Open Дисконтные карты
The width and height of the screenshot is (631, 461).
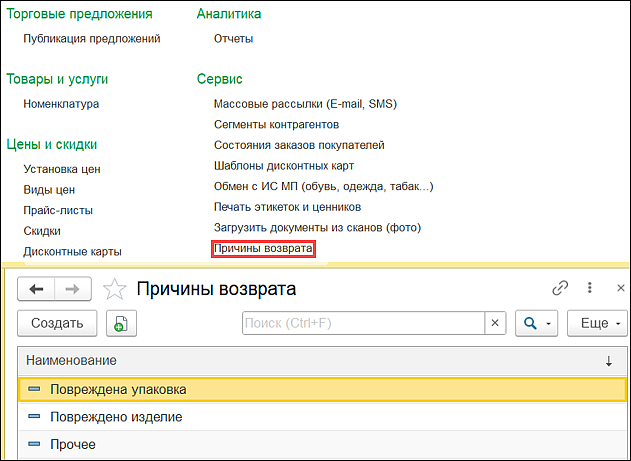click(x=72, y=251)
